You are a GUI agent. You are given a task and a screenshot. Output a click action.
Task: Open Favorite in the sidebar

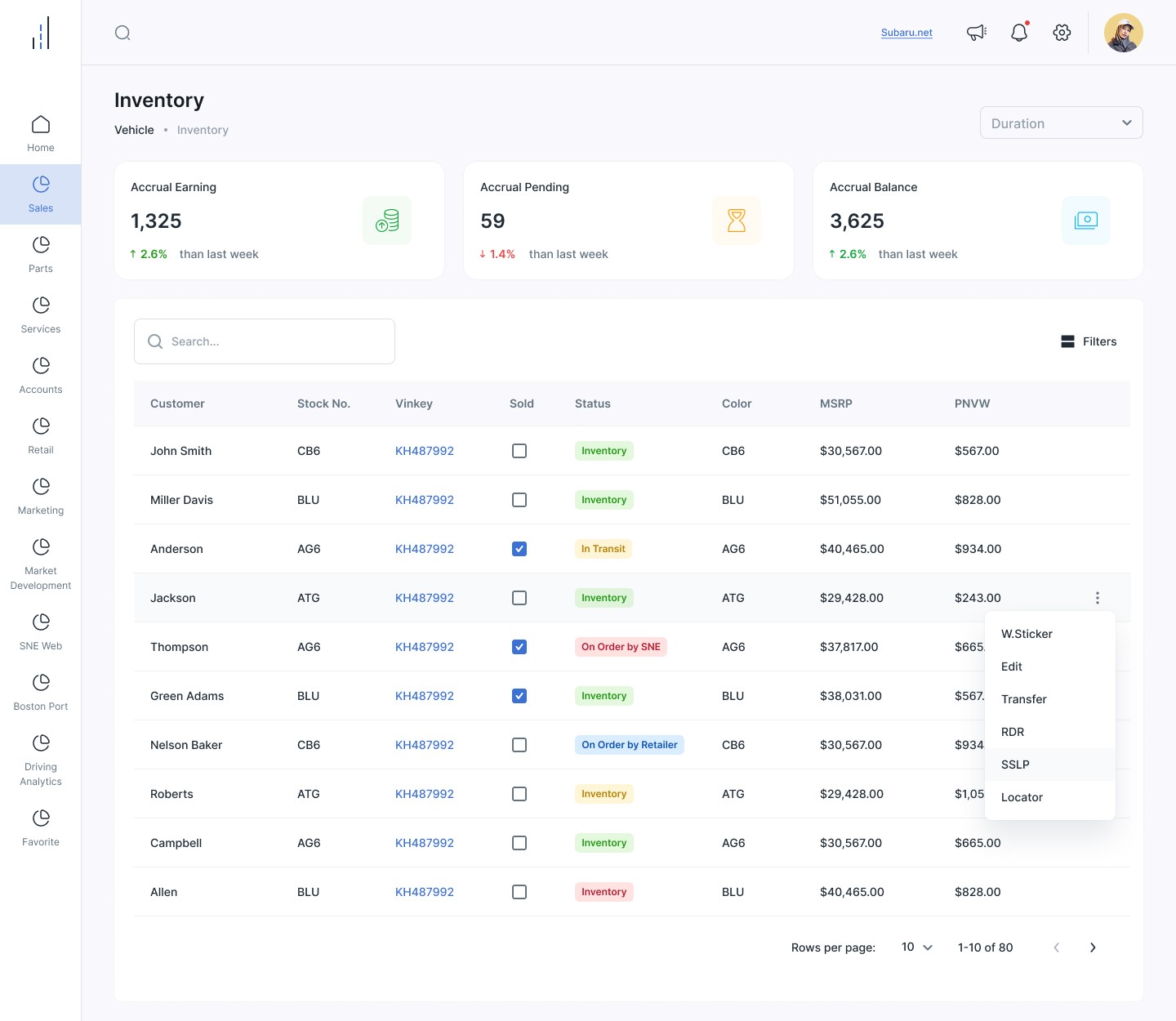pyautogui.click(x=41, y=828)
